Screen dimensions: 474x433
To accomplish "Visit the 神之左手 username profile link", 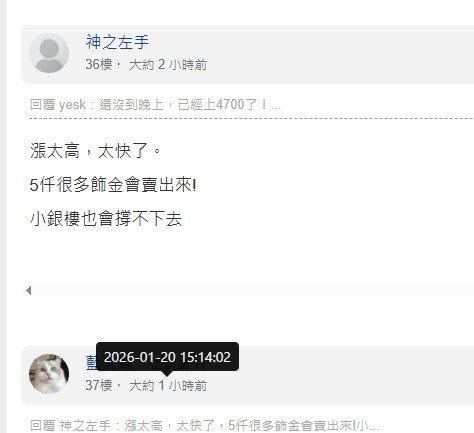I will (117, 42).
